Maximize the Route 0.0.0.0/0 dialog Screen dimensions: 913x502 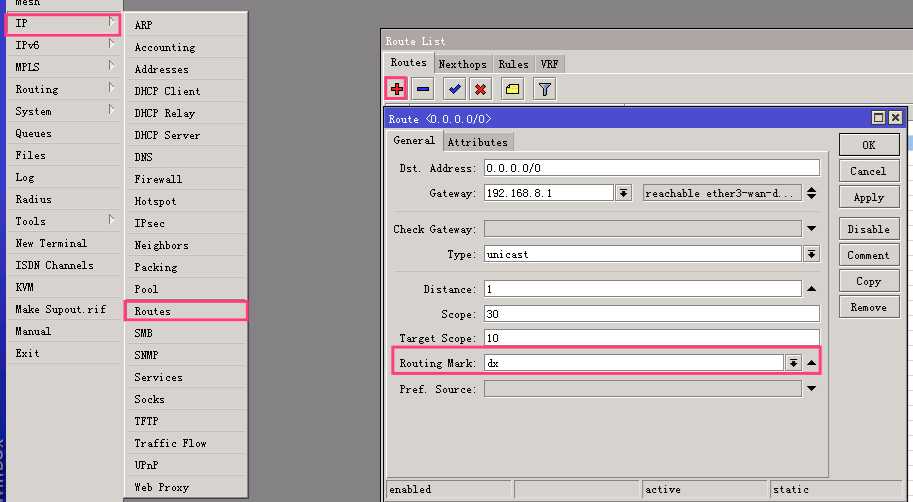[x=878, y=118]
